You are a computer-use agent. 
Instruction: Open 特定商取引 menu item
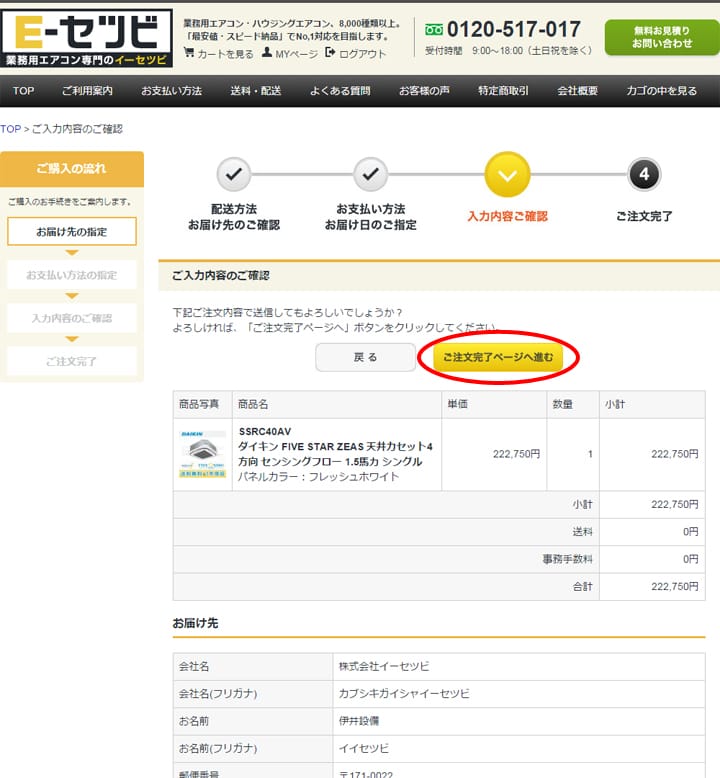tap(503, 91)
